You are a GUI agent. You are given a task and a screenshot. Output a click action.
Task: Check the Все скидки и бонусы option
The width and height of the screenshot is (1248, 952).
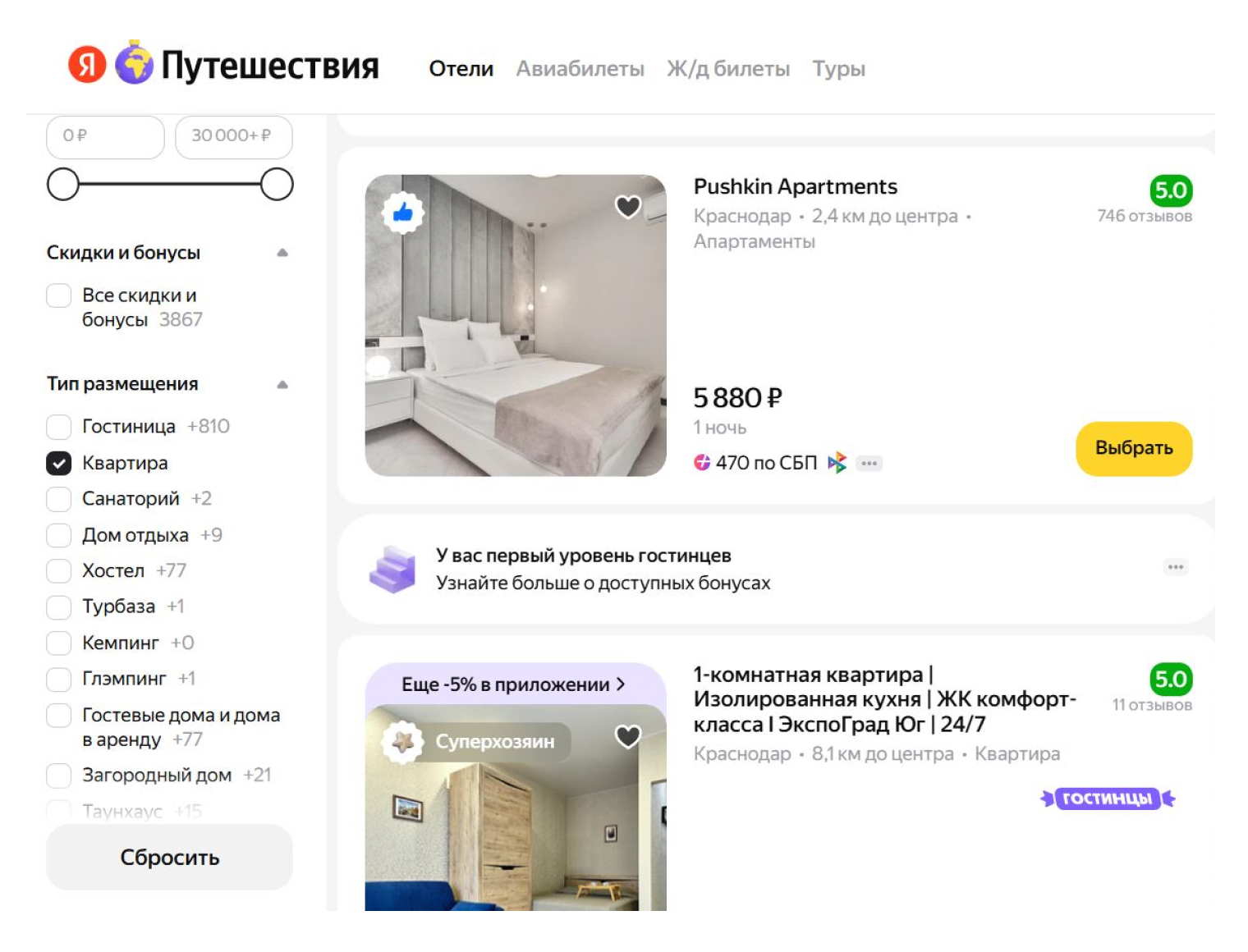coord(58,295)
